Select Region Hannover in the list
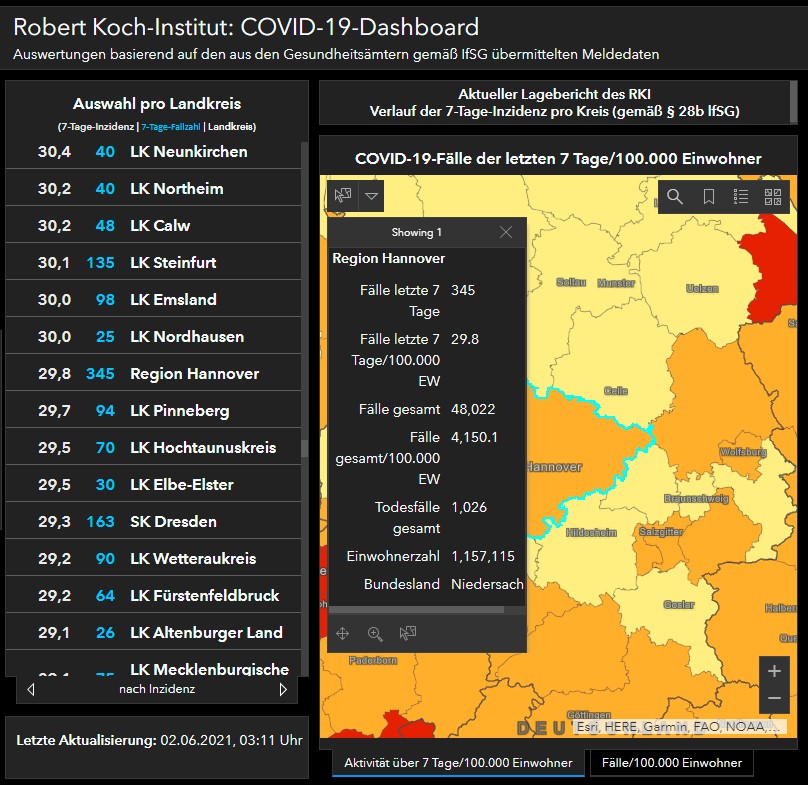Viewport: 808px width, 785px height. click(x=154, y=374)
